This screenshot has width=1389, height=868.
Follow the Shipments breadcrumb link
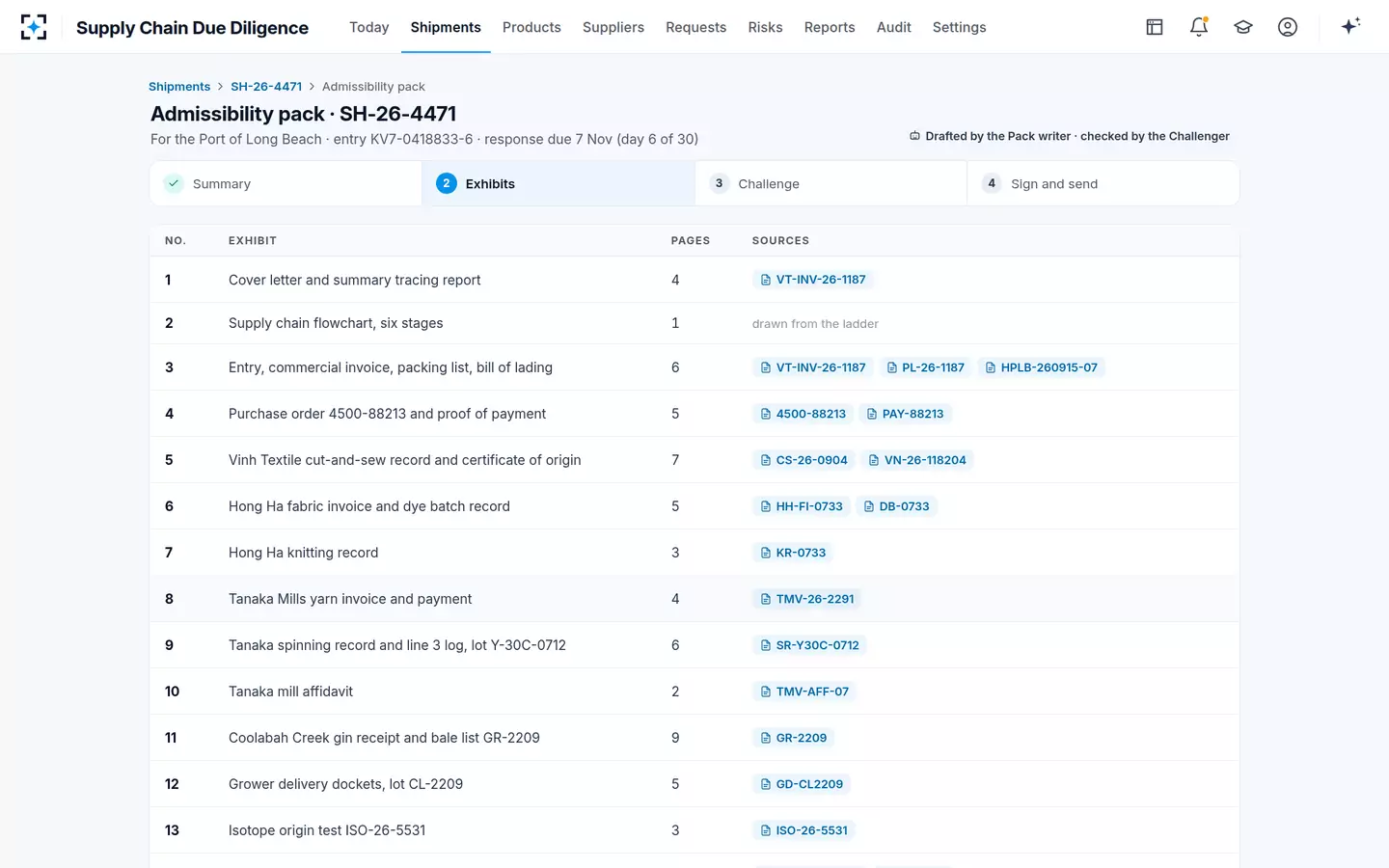tap(179, 87)
